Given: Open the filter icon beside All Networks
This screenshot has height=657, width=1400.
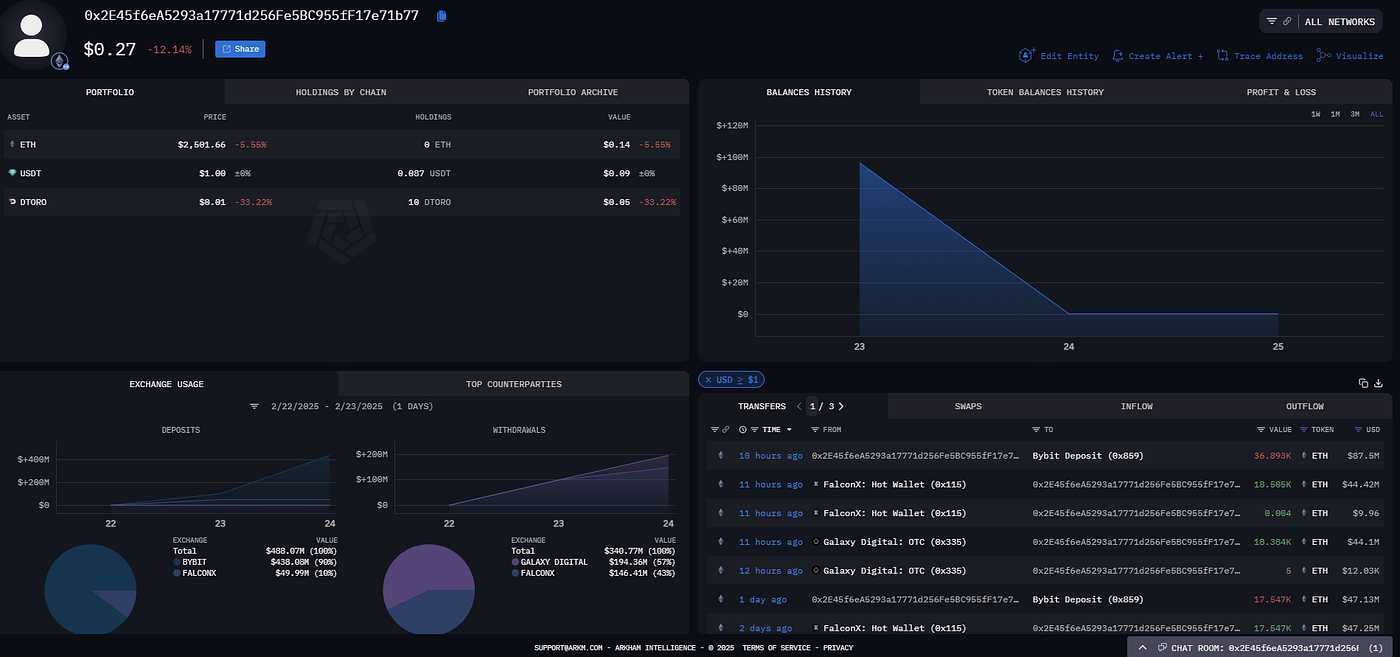Looking at the screenshot, I should point(1272,21).
